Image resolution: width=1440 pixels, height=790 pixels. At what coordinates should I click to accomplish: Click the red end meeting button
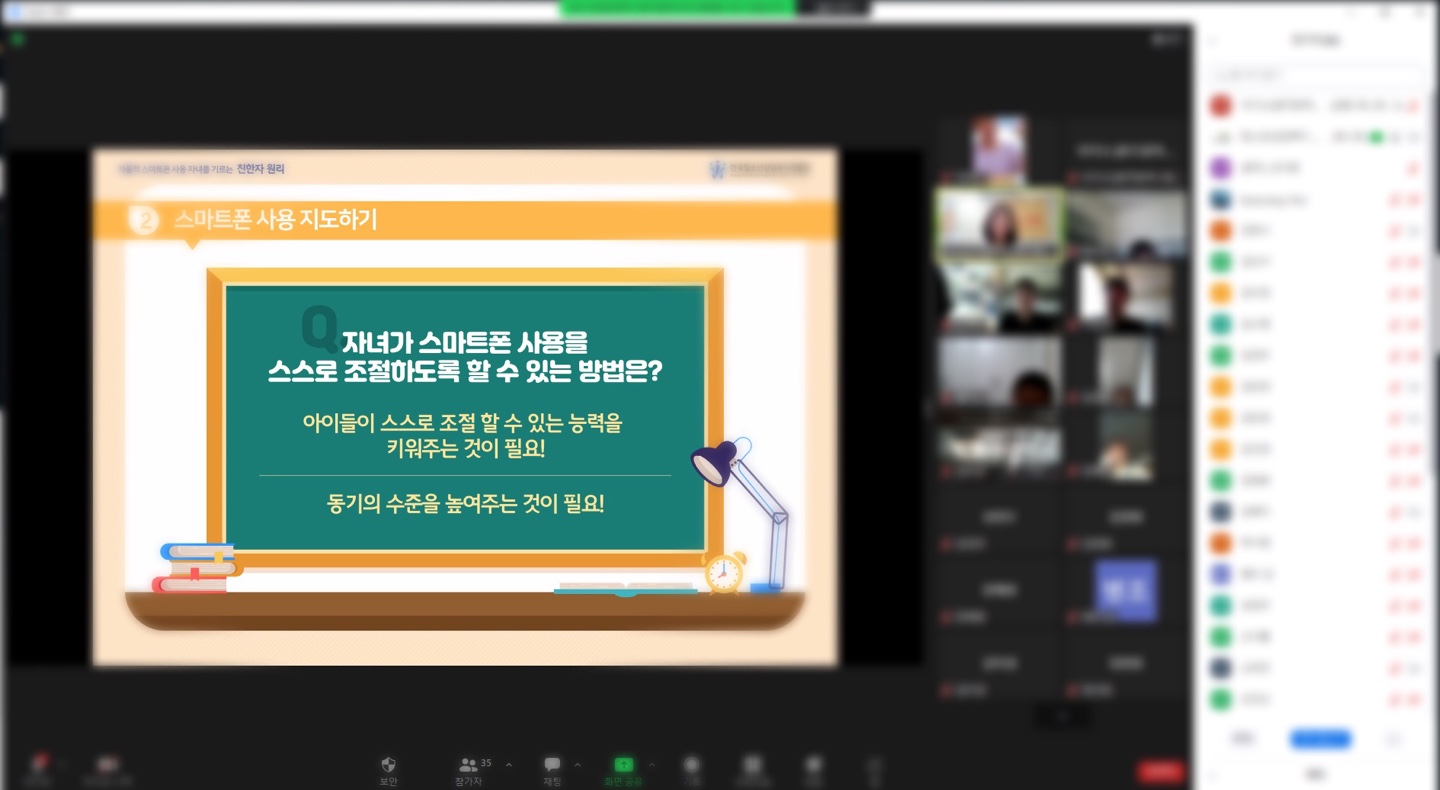click(x=1160, y=771)
